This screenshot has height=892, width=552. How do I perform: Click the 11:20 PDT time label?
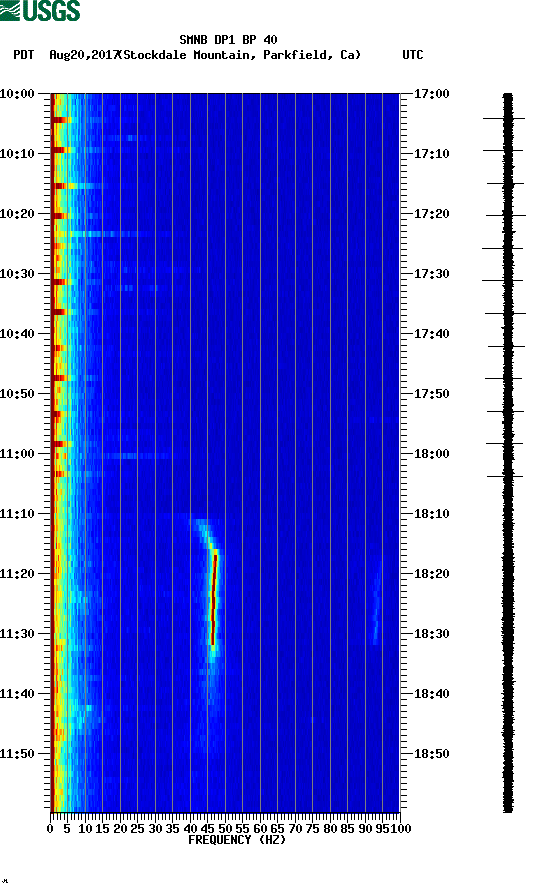tap(18, 574)
